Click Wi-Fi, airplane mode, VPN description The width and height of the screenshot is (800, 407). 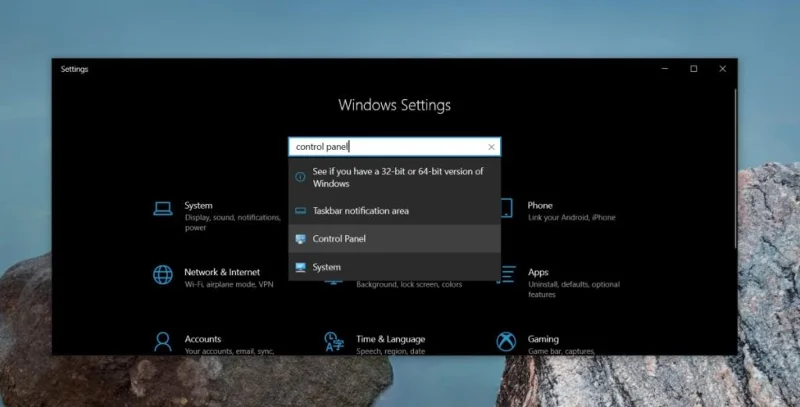(x=229, y=285)
